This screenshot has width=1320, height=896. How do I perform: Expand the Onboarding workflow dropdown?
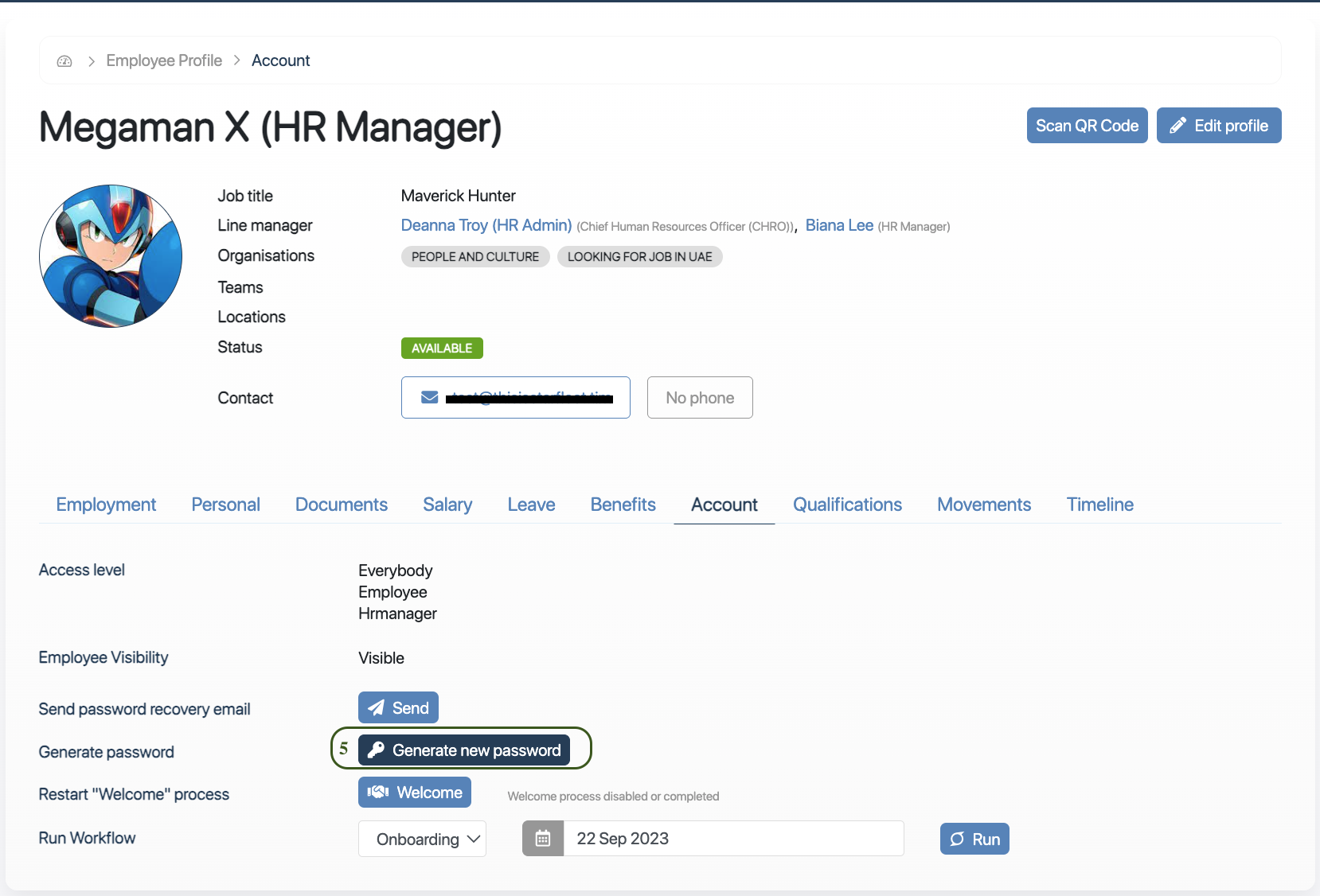[x=422, y=839]
